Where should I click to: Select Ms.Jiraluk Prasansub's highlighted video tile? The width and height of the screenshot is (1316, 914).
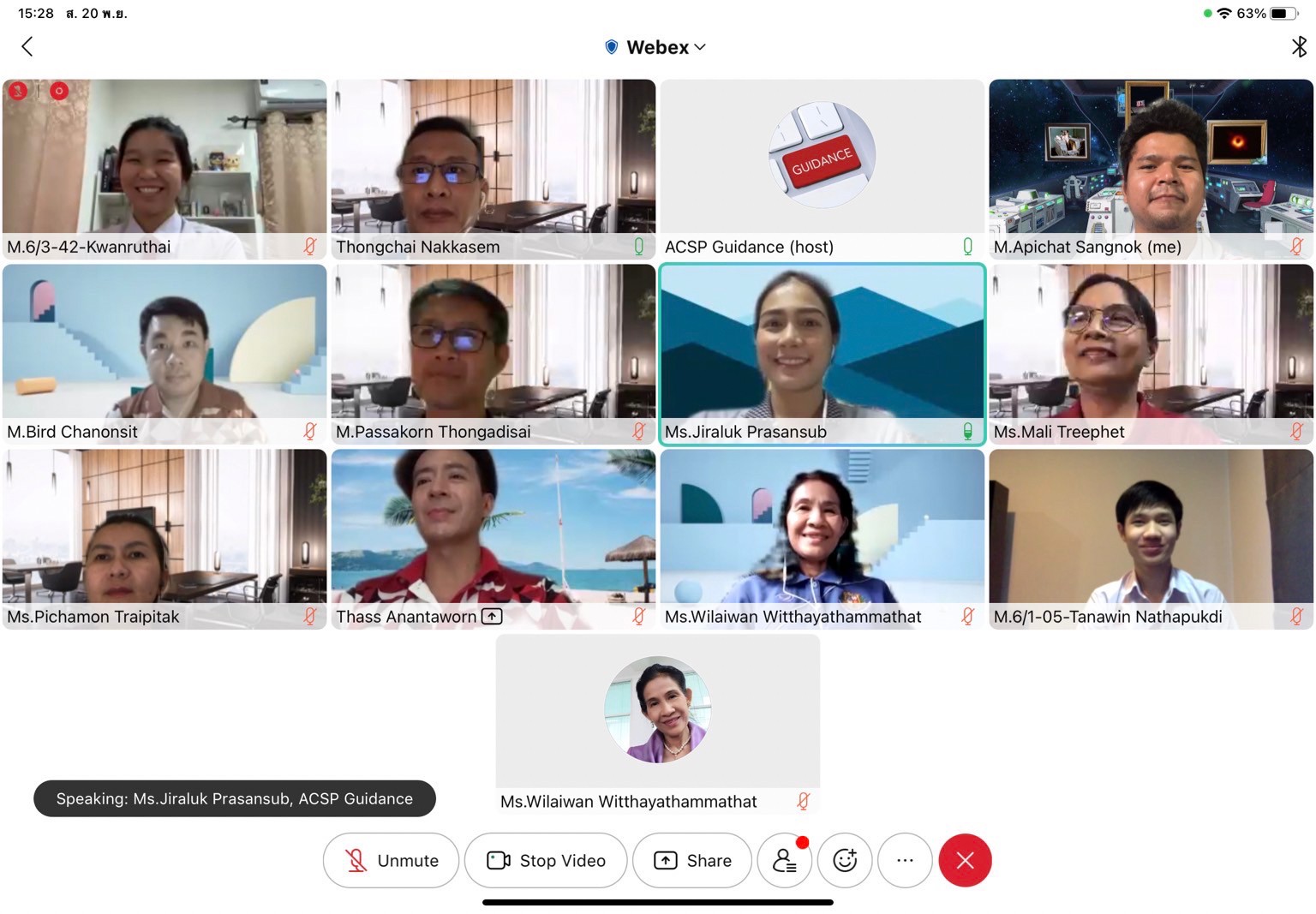pyautogui.click(x=822, y=343)
